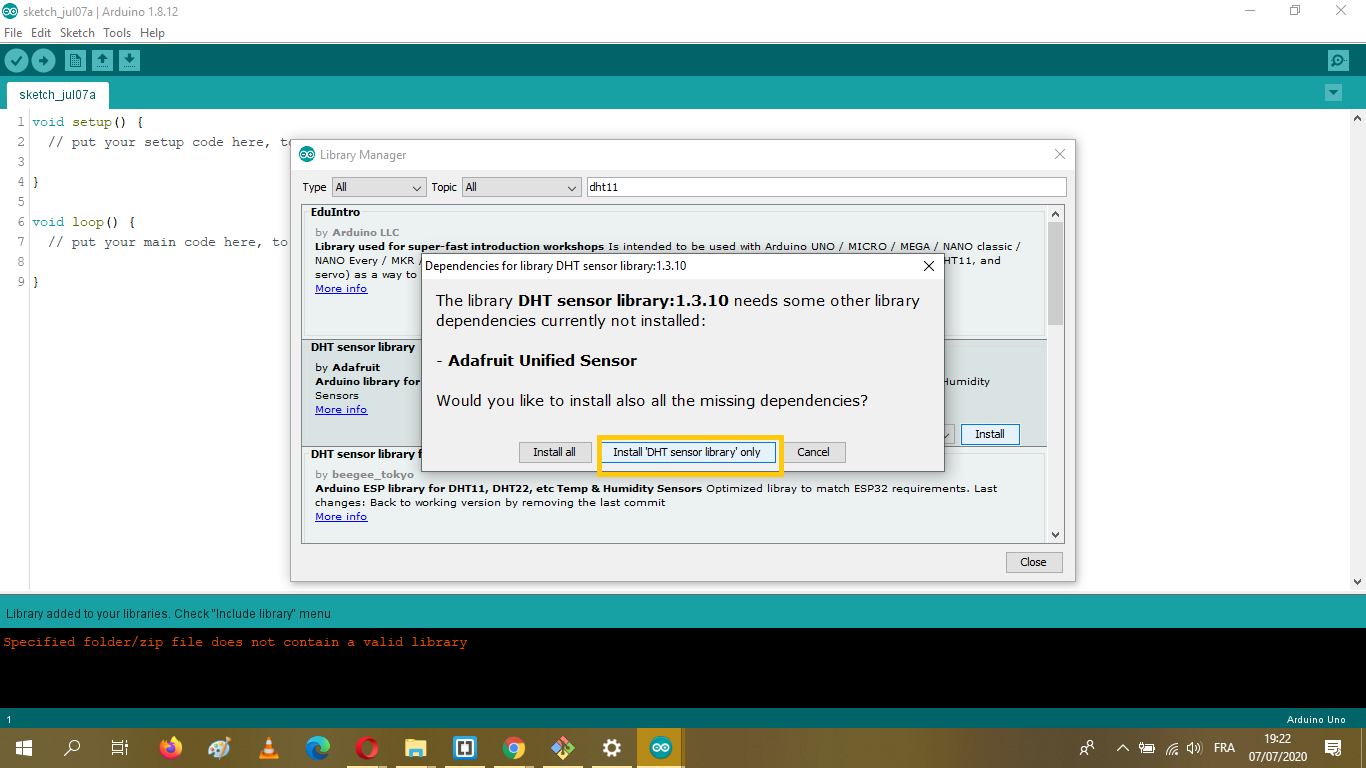Open the notification center icon
The height and width of the screenshot is (768, 1366).
pos(1333,748)
